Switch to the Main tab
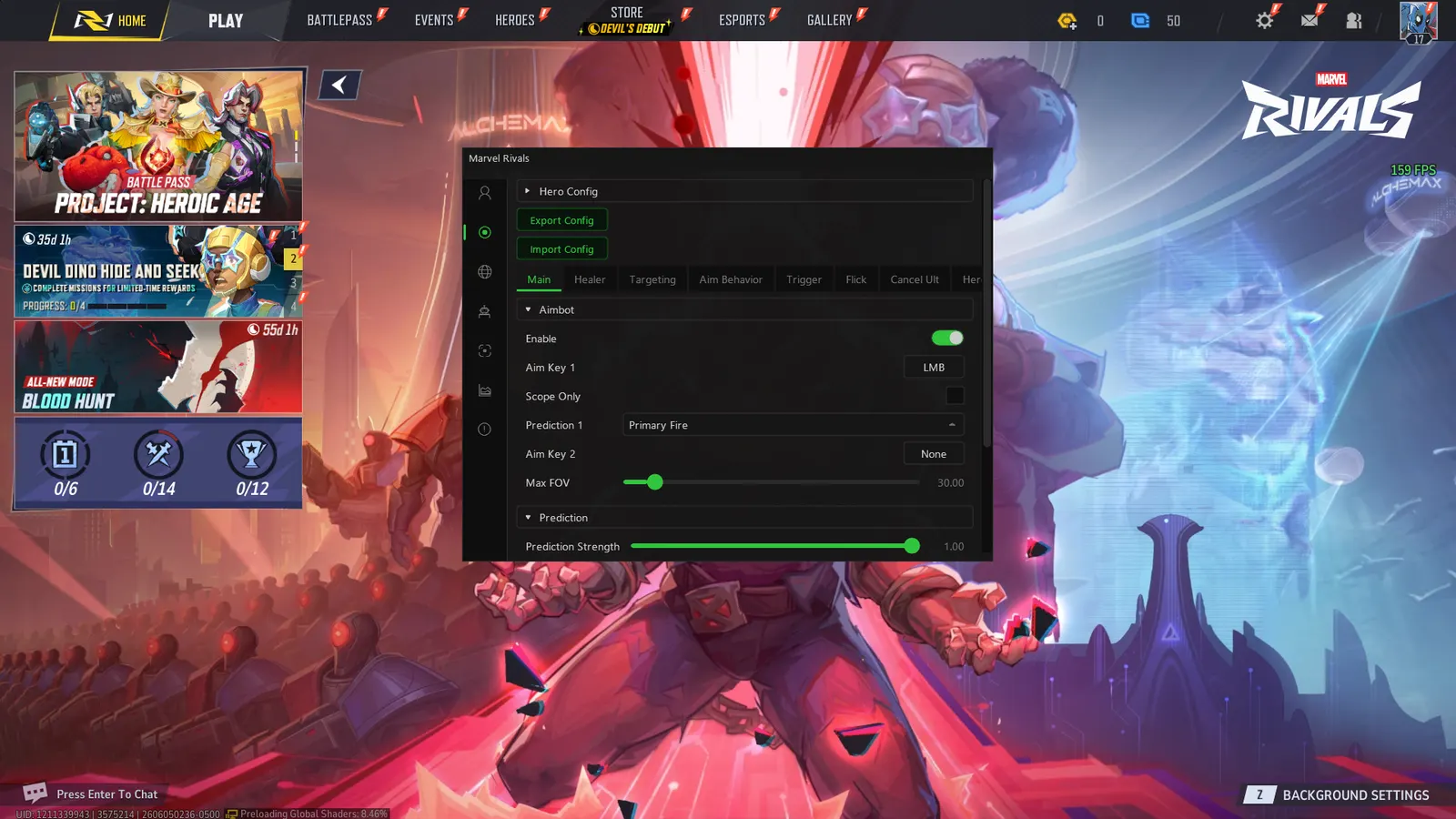 click(539, 279)
